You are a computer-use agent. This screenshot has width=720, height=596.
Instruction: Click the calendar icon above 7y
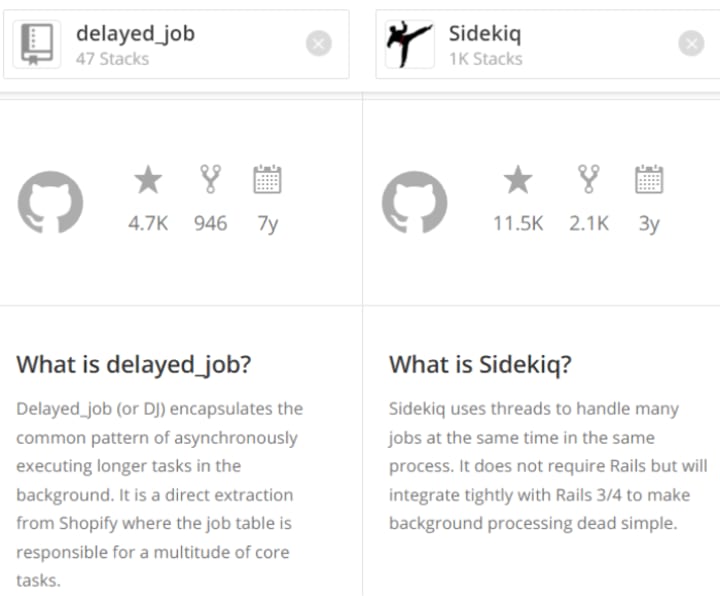267,179
